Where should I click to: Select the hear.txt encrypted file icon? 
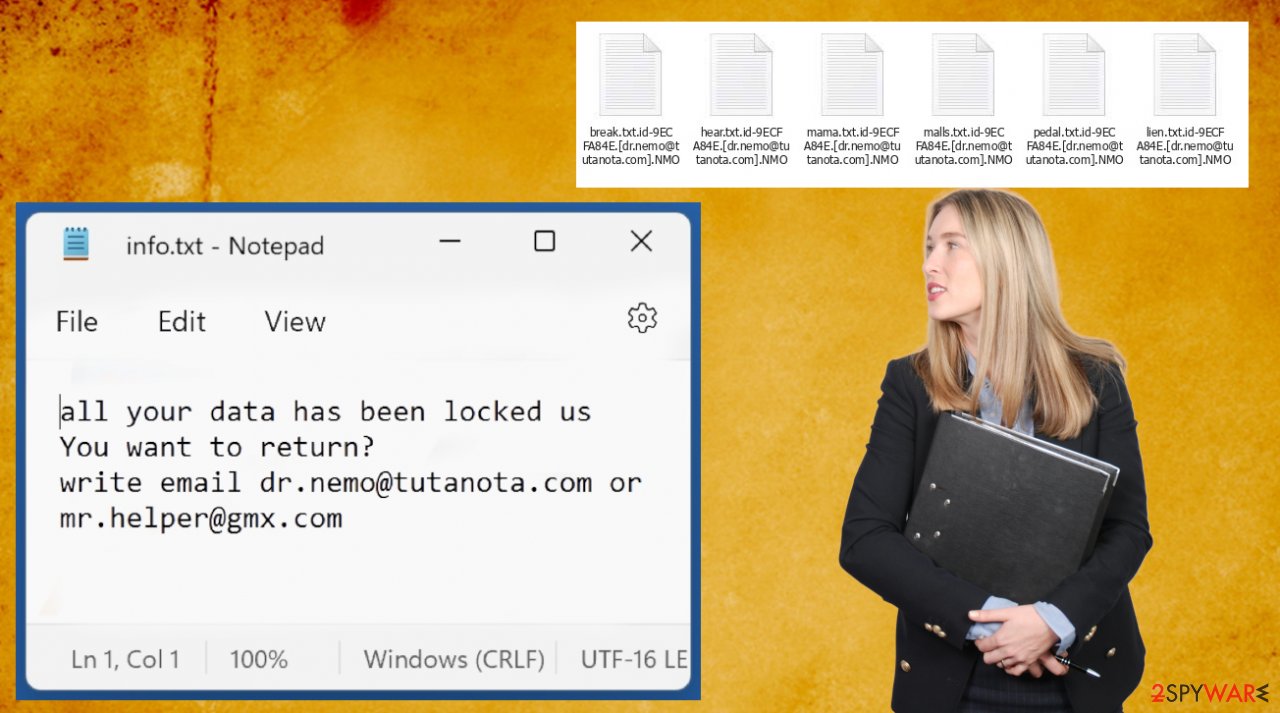pos(741,75)
